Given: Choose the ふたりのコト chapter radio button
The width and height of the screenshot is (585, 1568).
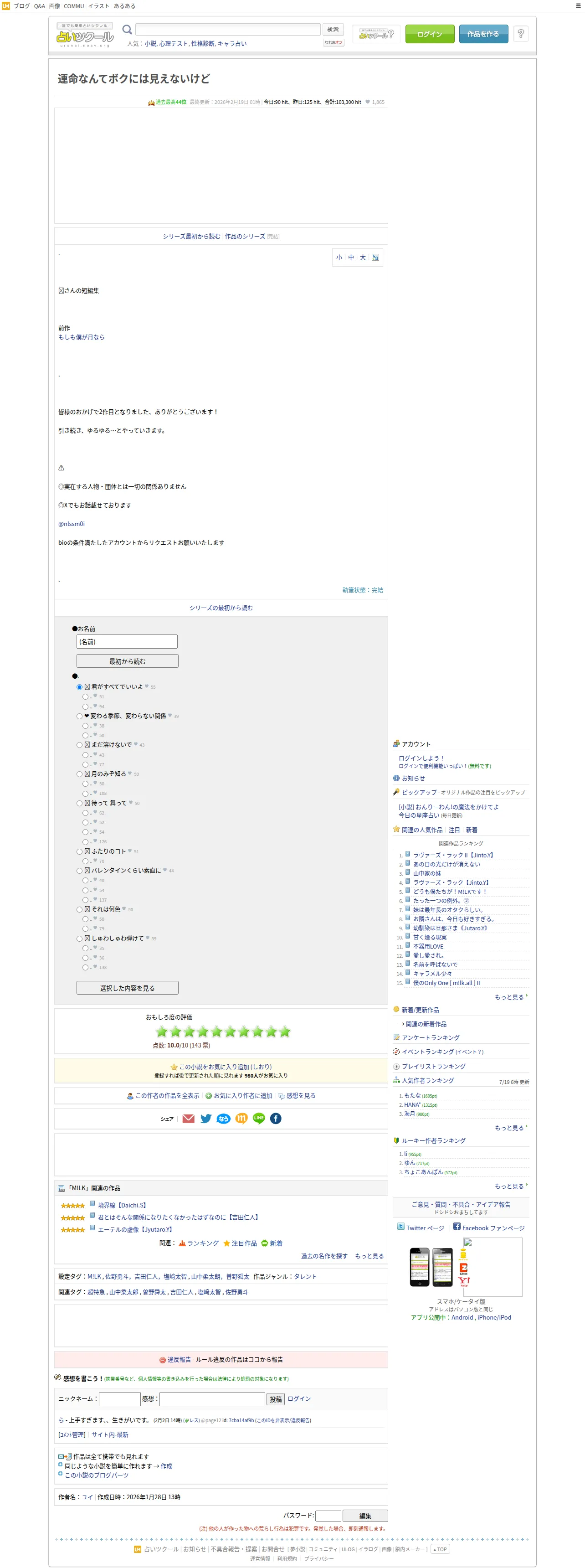Looking at the screenshot, I should tap(79, 851).
